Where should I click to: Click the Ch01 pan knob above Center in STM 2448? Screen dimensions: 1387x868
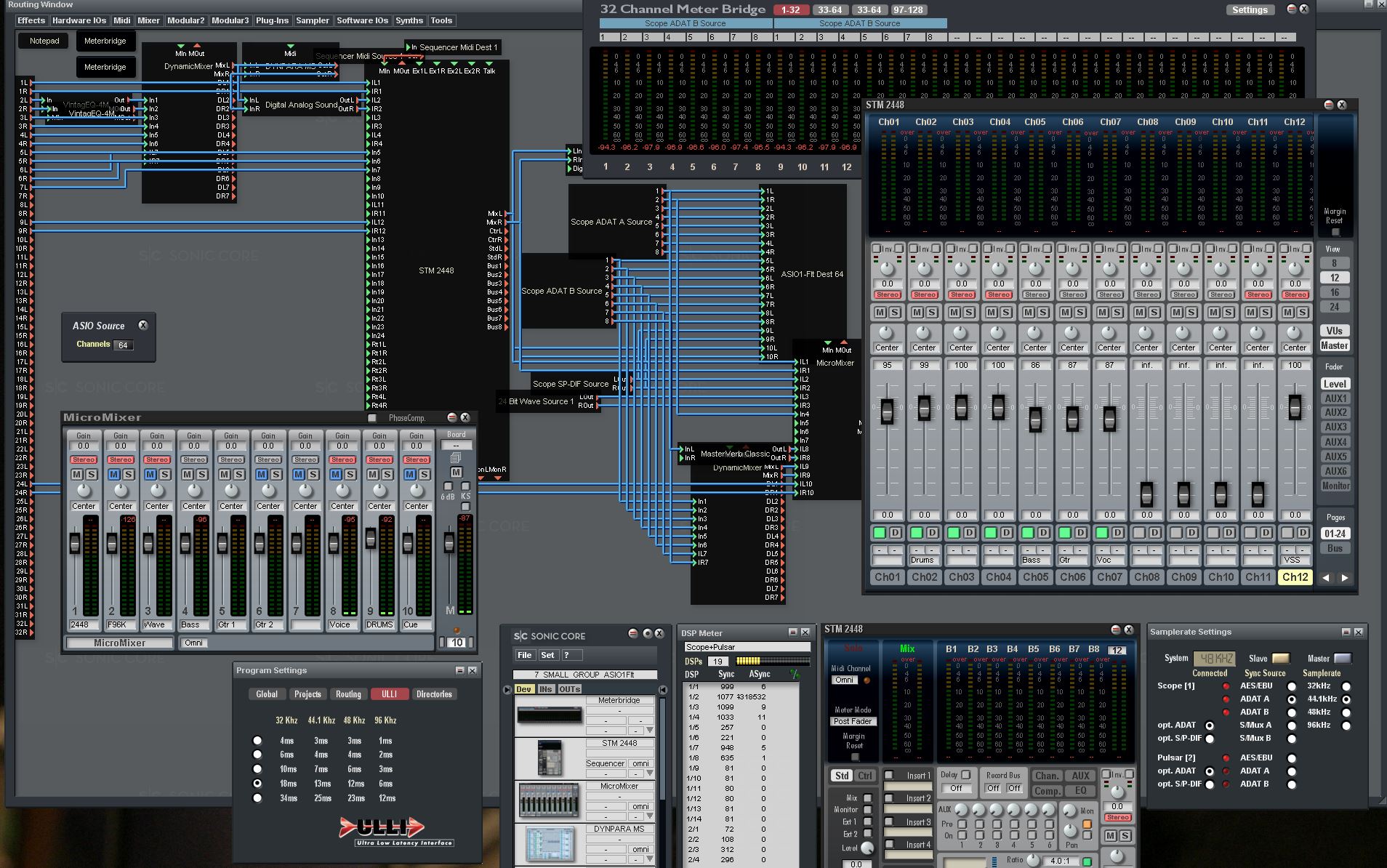(x=886, y=332)
